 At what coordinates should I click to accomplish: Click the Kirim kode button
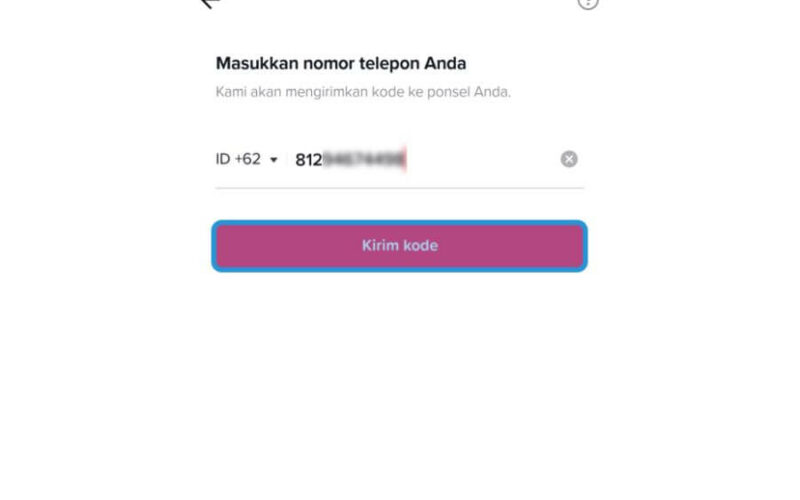coord(399,246)
